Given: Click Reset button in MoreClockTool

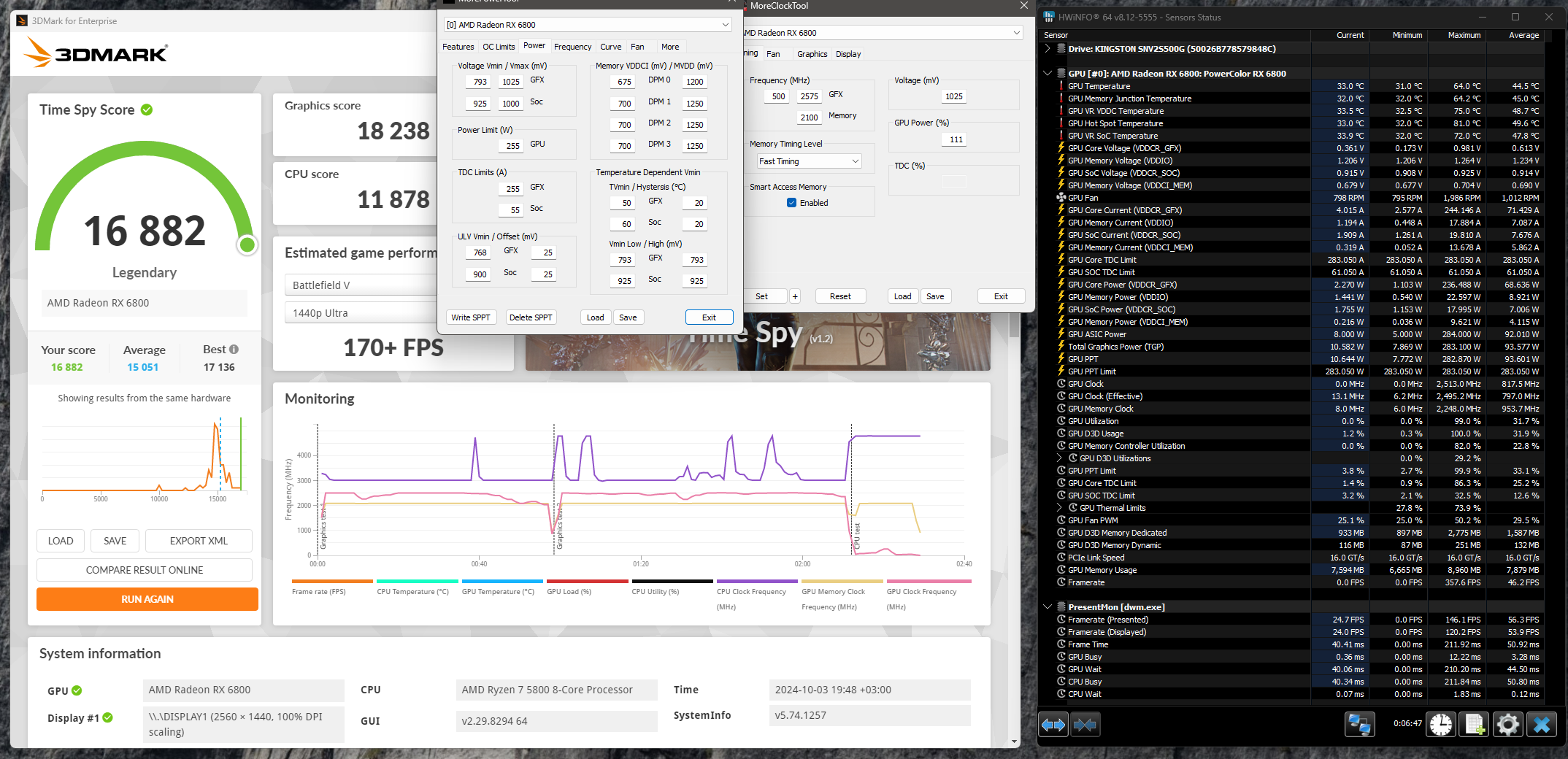Looking at the screenshot, I should [840, 296].
